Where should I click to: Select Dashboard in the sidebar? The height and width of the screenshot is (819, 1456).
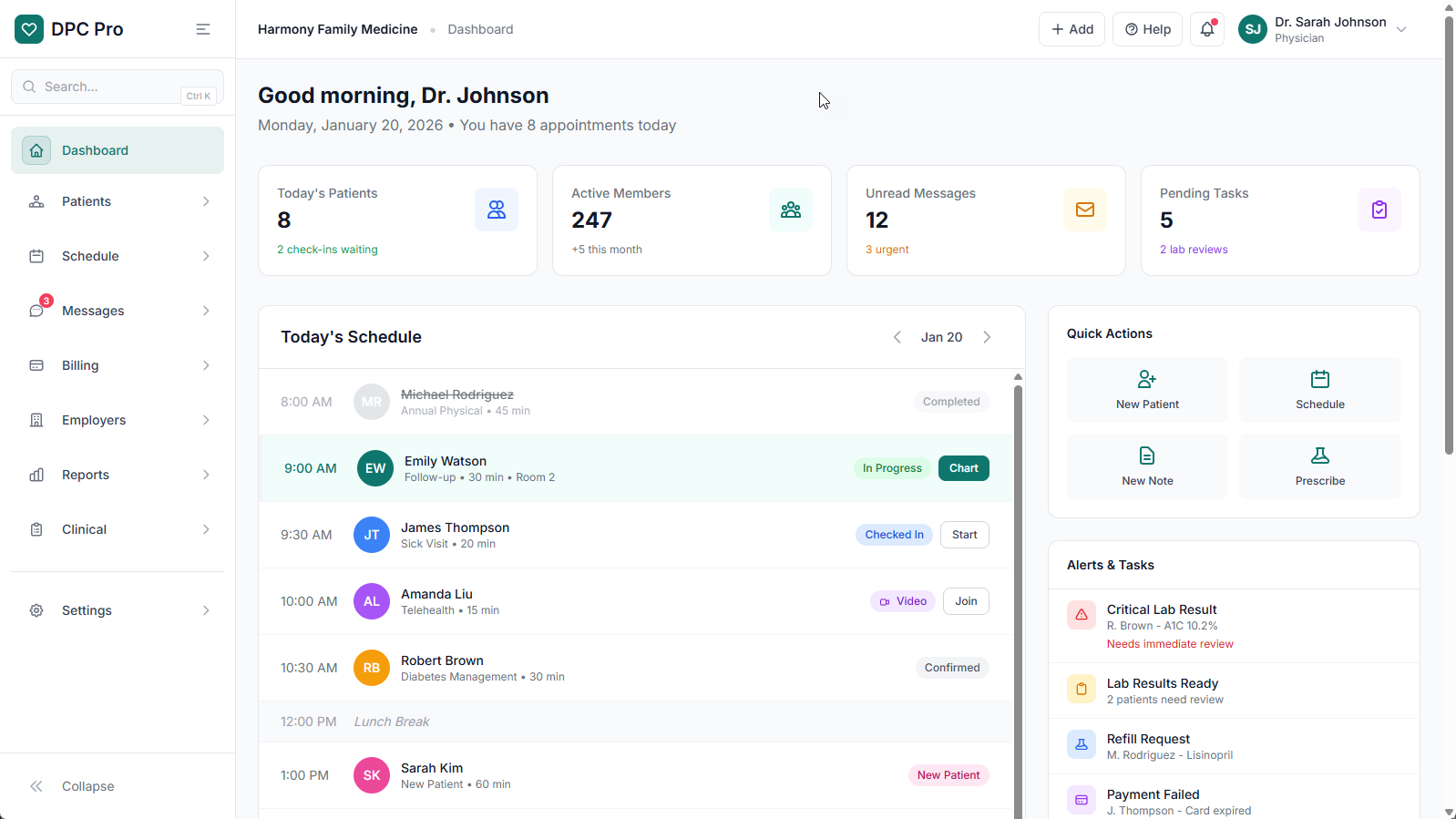click(x=118, y=150)
